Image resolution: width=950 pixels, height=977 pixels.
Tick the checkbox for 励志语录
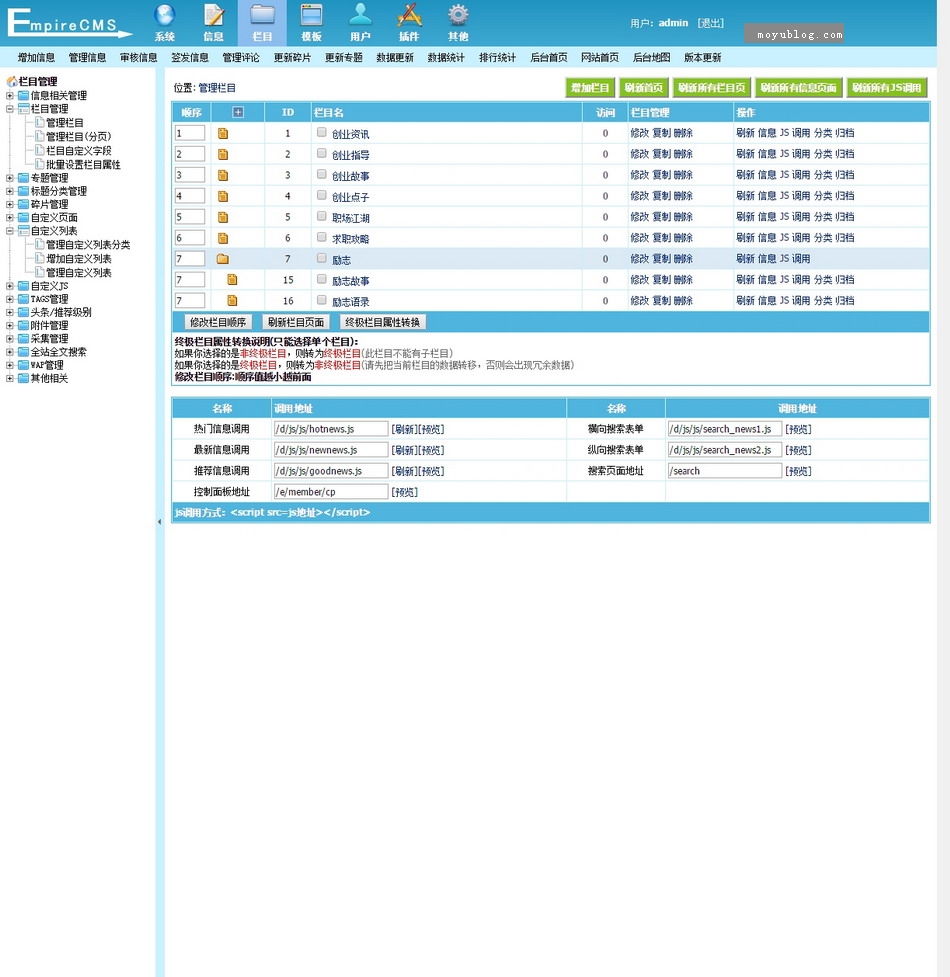(321, 300)
